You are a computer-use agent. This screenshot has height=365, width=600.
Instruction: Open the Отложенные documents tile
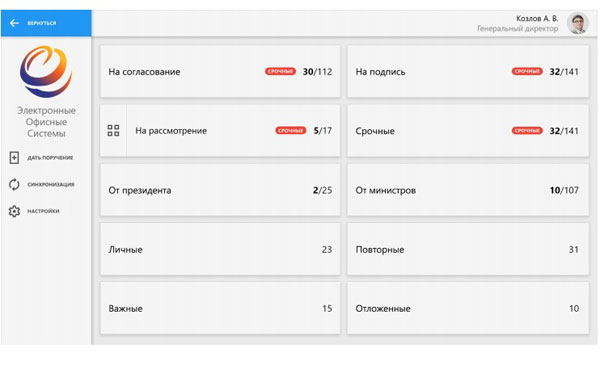468,308
